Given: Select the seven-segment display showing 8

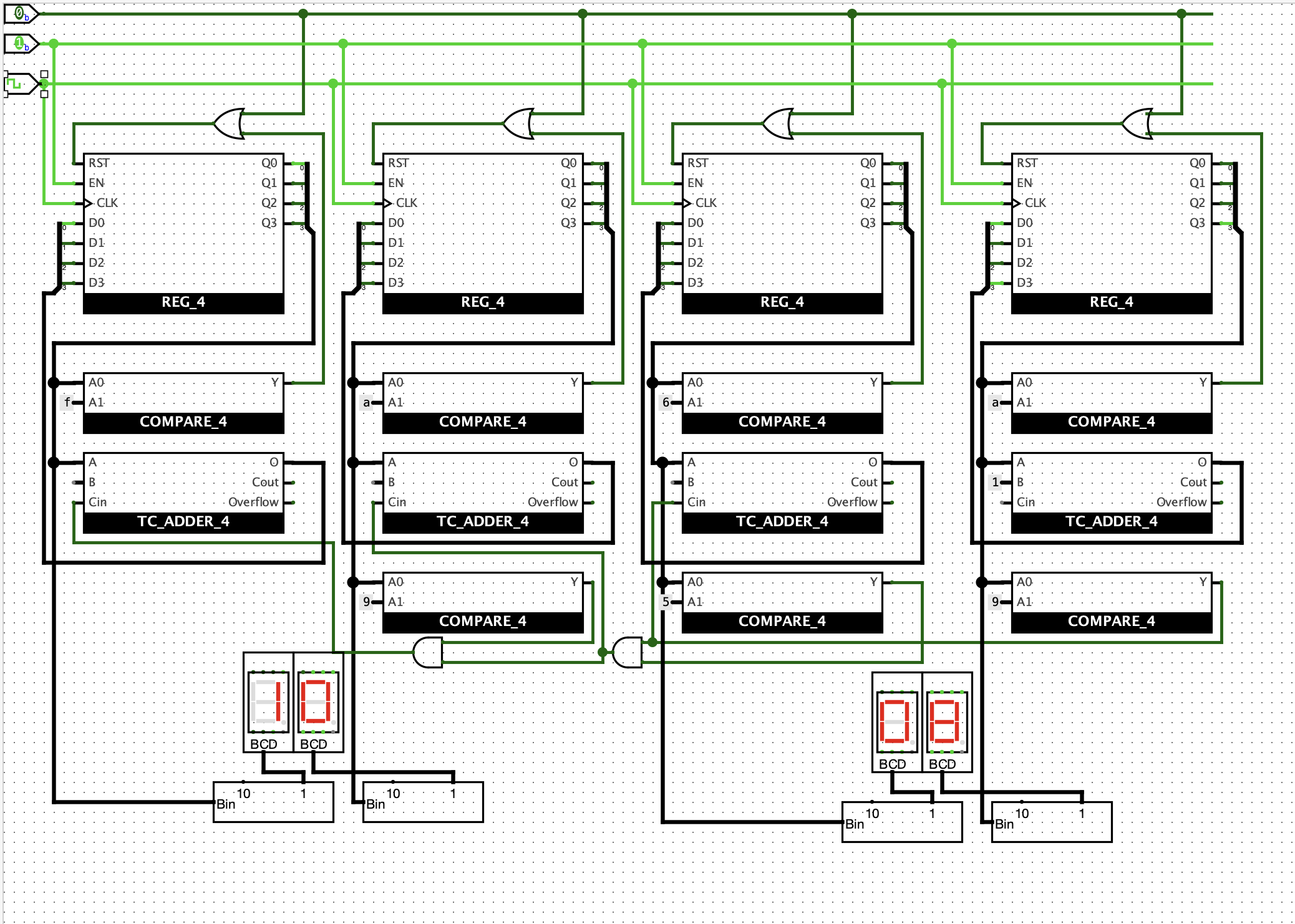Looking at the screenshot, I should pyautogui.click(x=947, y=722).
